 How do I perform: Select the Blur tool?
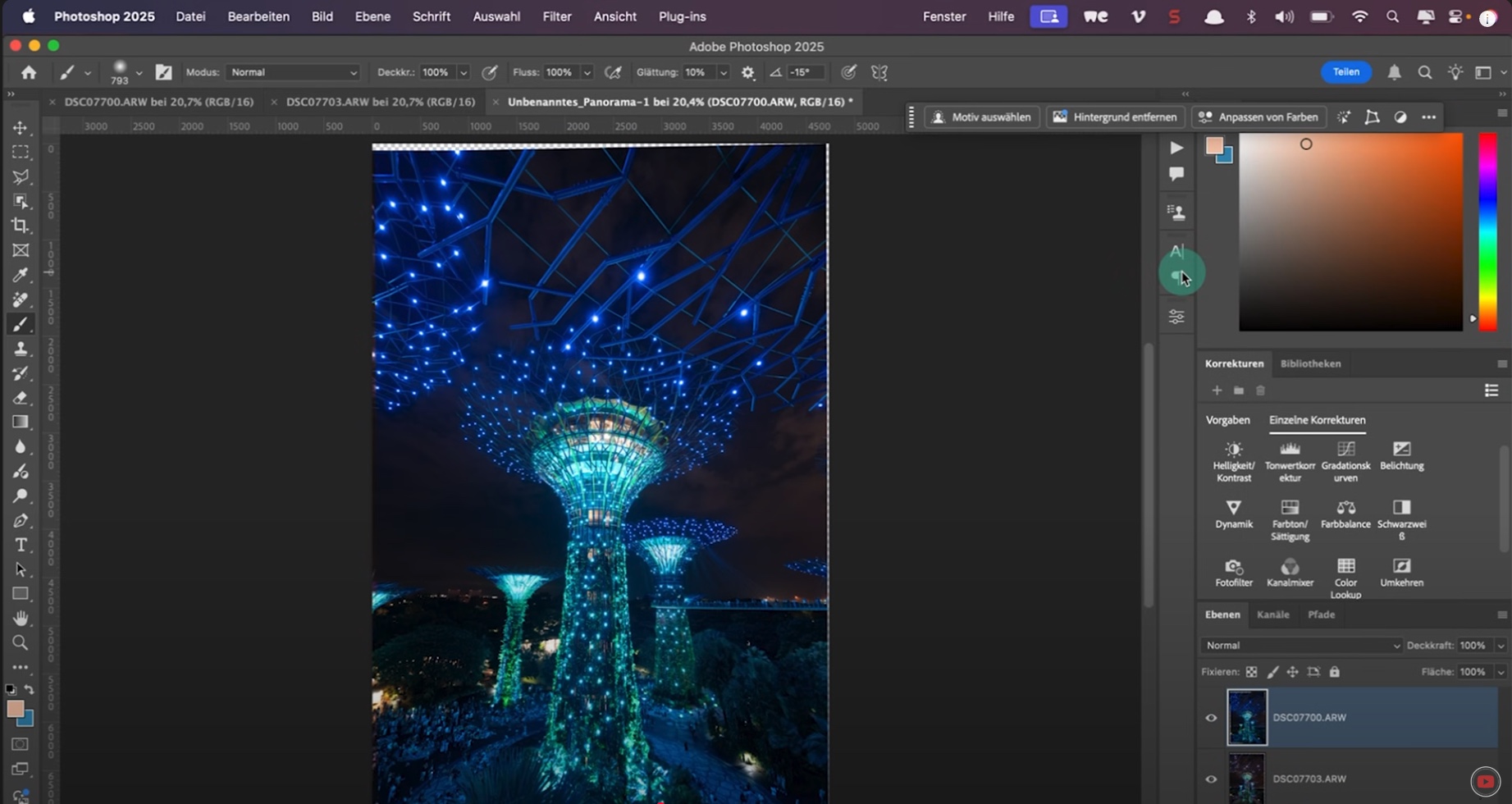pos(21,446)
